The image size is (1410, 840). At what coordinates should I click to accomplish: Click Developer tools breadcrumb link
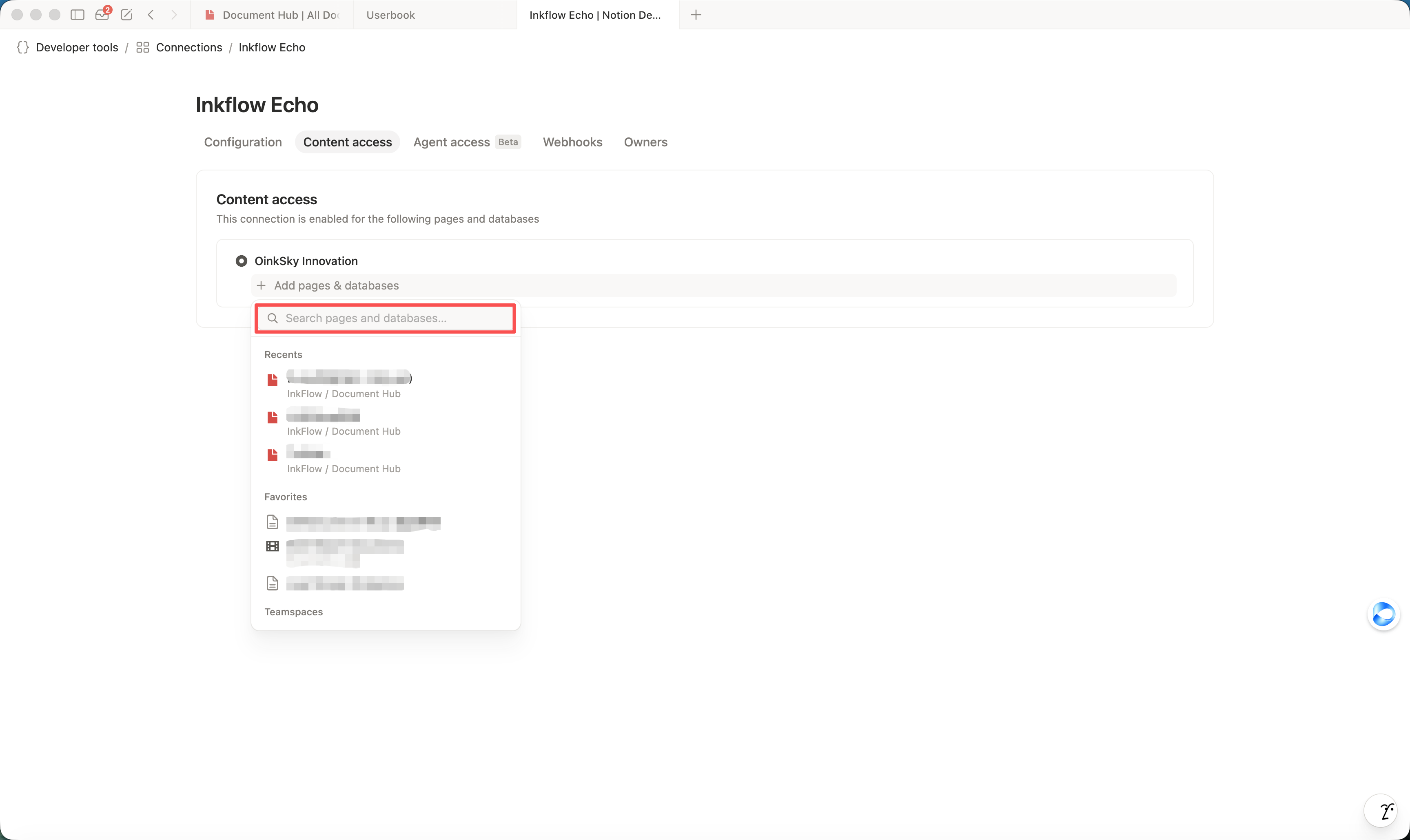click(x=77, y=47)
